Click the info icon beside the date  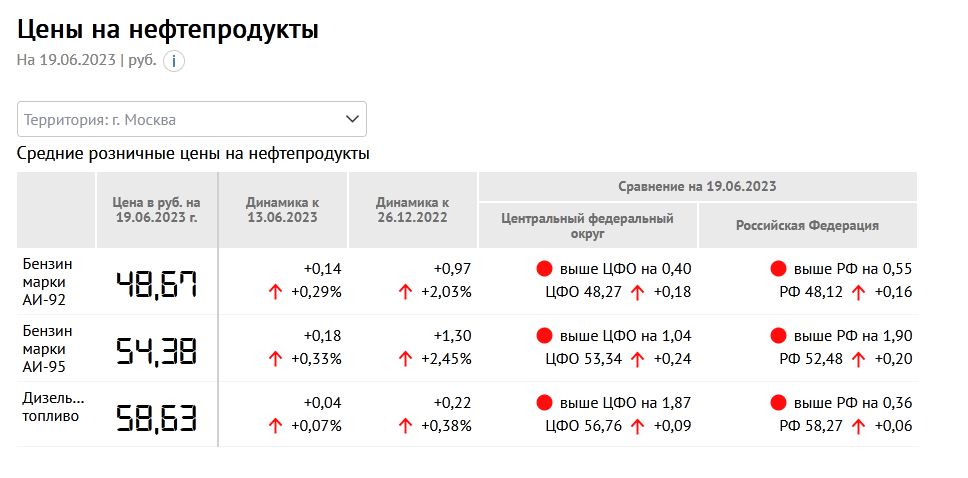point(174,61)
